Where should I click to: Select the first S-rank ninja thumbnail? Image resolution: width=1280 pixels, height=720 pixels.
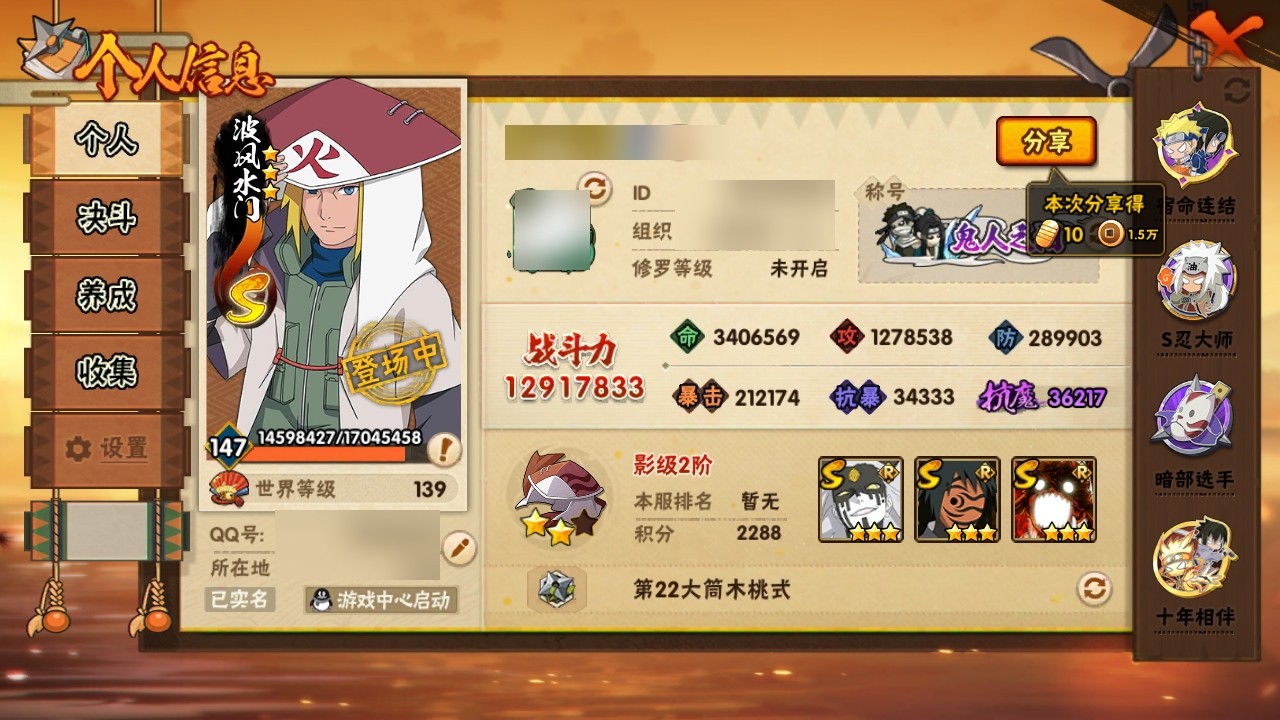click(860, 499)
